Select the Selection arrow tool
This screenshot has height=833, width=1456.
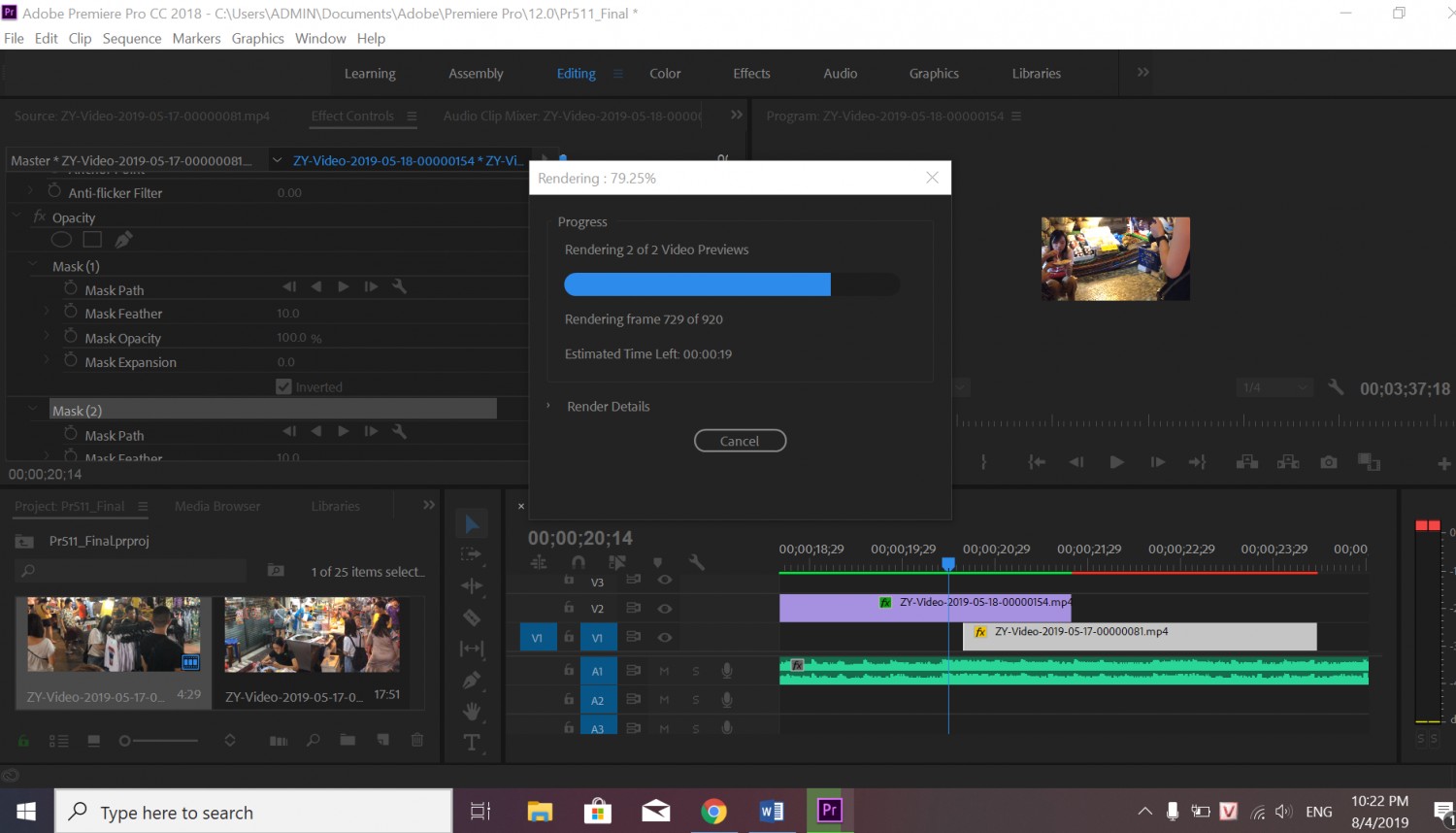pyautogui.click(x=472, y=524)
